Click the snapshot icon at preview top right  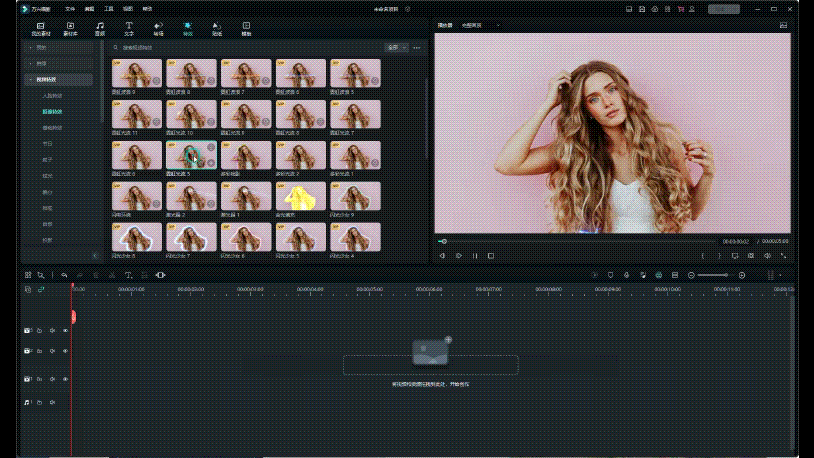click(783, 24)
